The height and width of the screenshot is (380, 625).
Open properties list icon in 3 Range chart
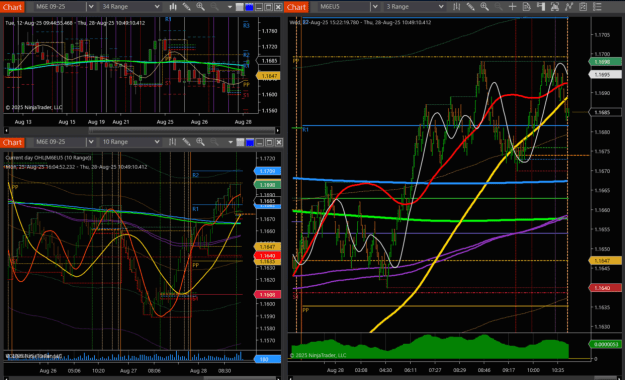point(597,7)
